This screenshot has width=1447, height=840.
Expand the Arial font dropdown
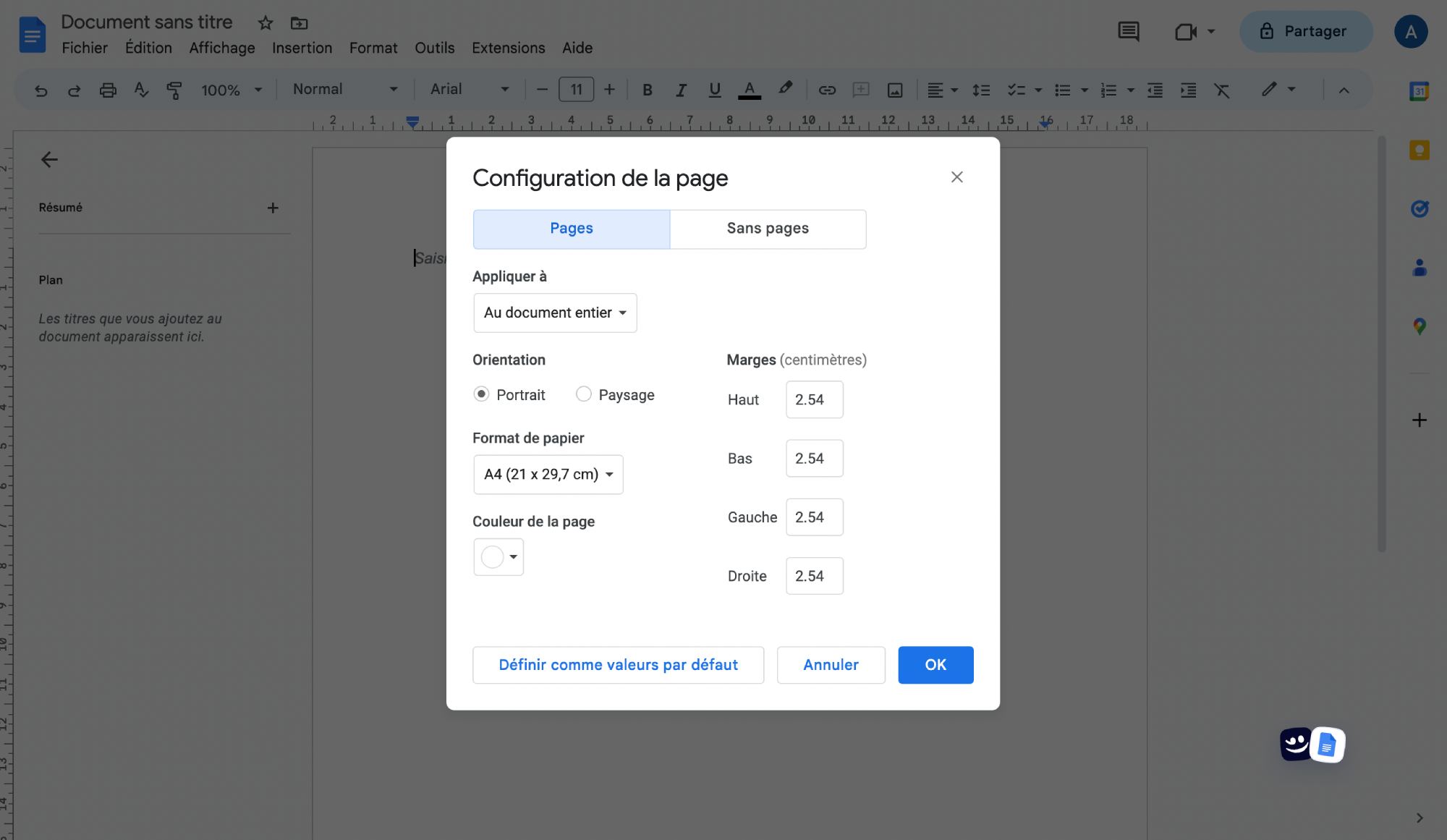tap(470, 90)
